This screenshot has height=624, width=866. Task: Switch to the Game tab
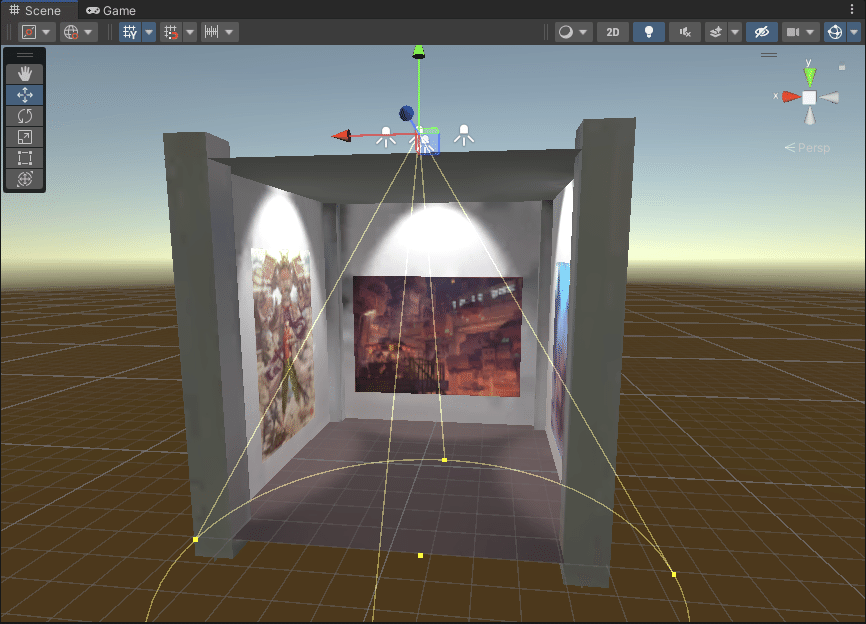[x=111, y=10]
